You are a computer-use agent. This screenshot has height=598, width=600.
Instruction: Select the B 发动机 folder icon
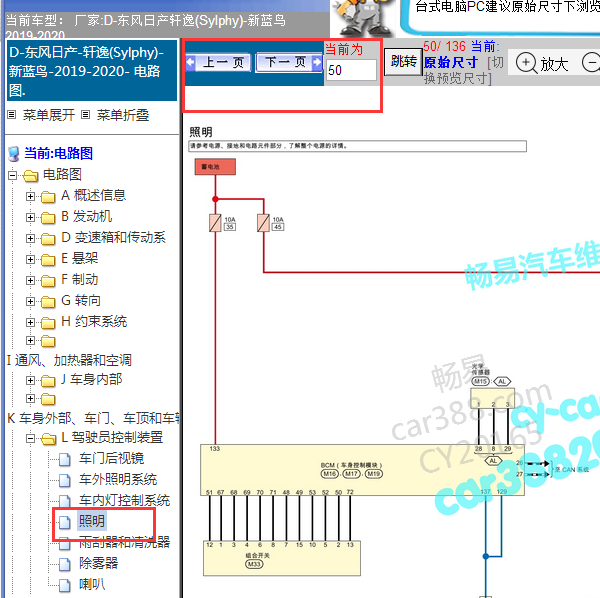pos(48,218)
